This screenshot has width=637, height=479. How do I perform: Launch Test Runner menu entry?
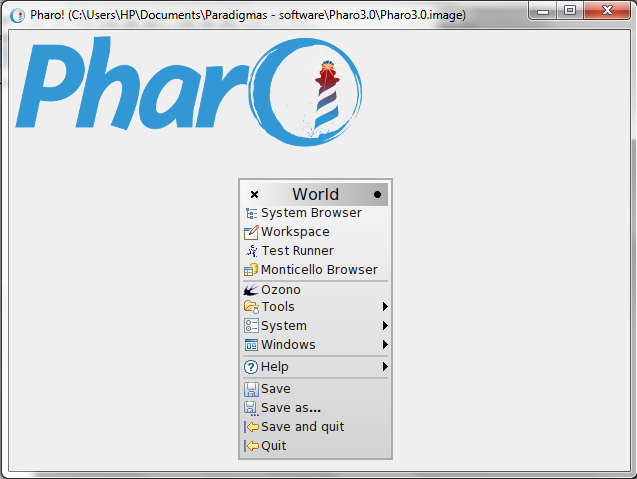315,251
